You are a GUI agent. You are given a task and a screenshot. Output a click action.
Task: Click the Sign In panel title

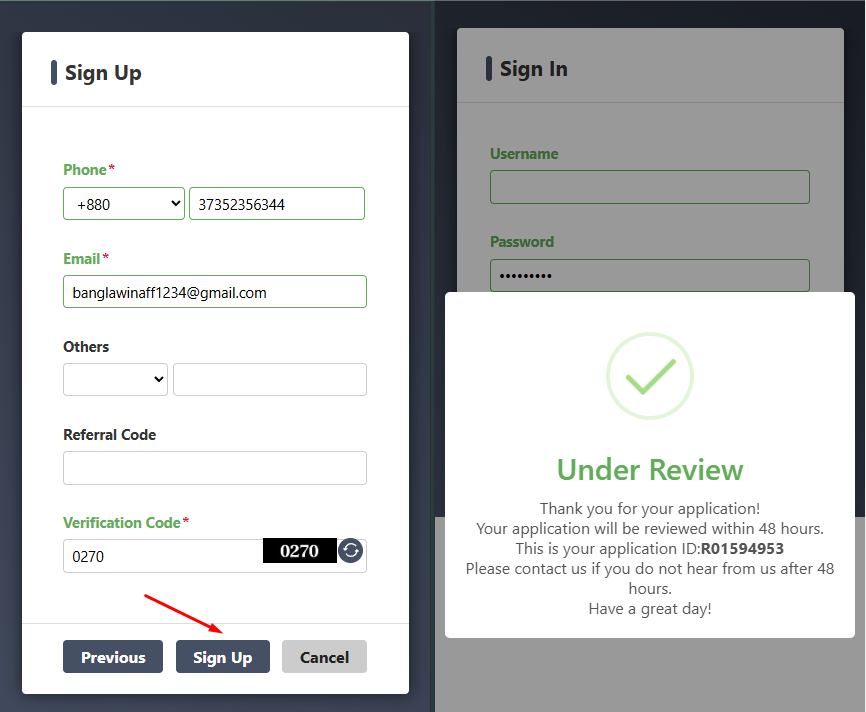pyautogui.click(x=534, y=69)
